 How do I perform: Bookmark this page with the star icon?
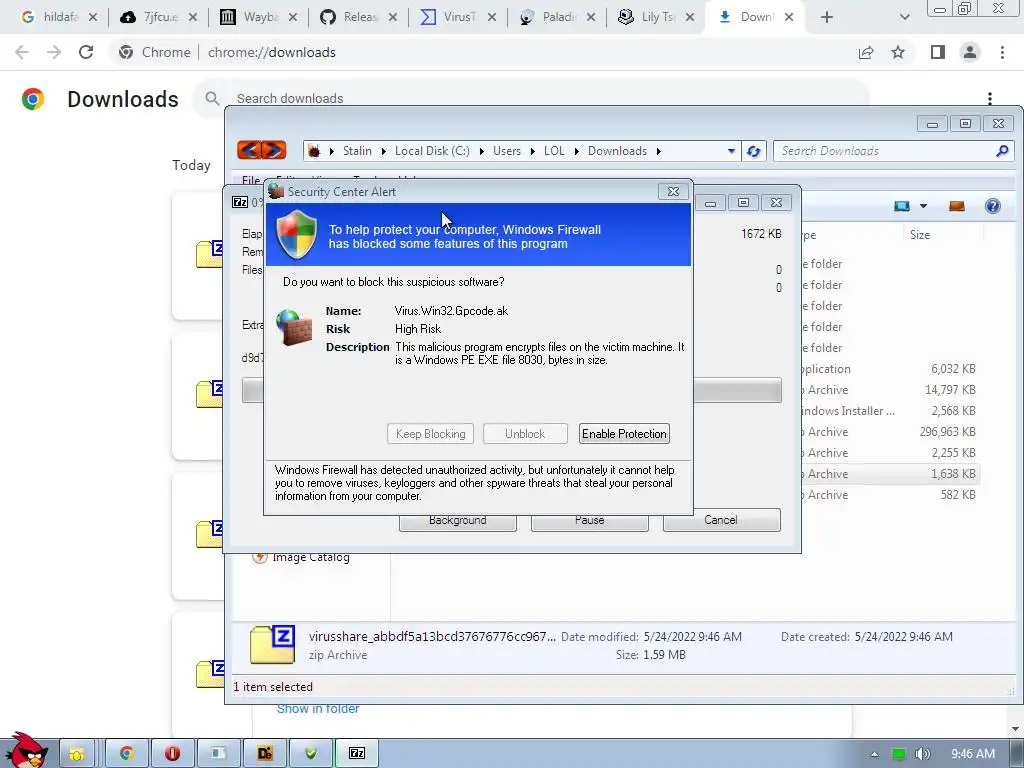(x=898, y=52)
